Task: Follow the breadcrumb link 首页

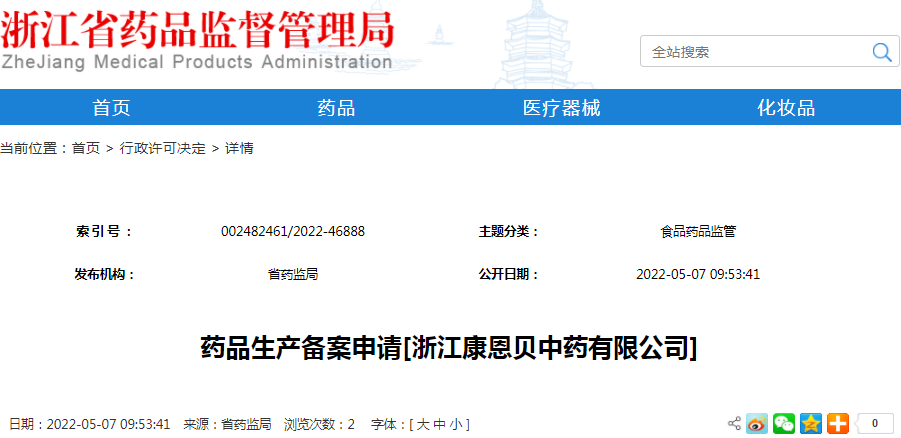Action: point(86,148)
